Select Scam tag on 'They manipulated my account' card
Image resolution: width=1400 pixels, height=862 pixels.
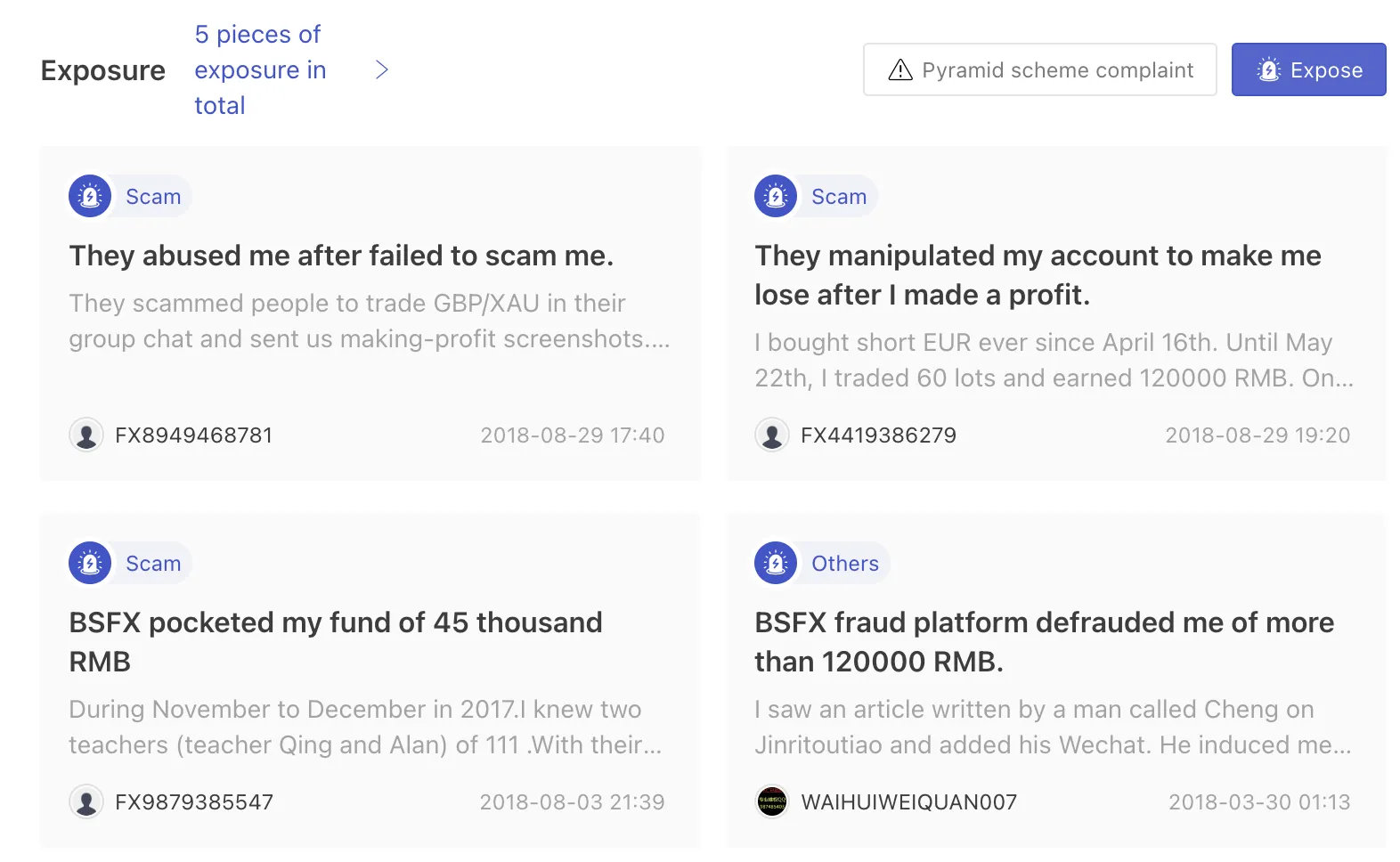[x=839, y=197]
